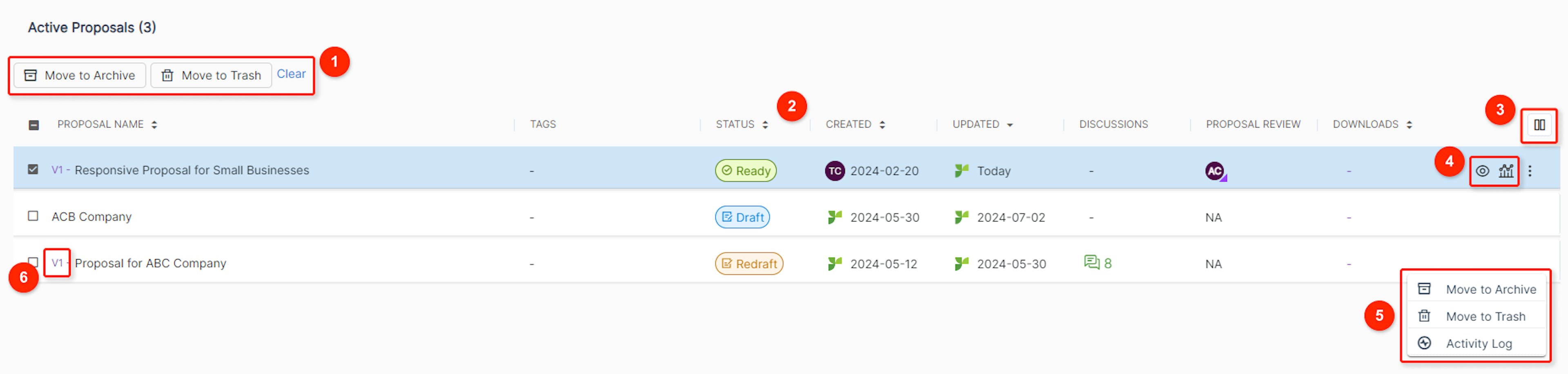Click the Redraft status badge
Screen dimensions: 1568x374
click(x=749, y=264)
